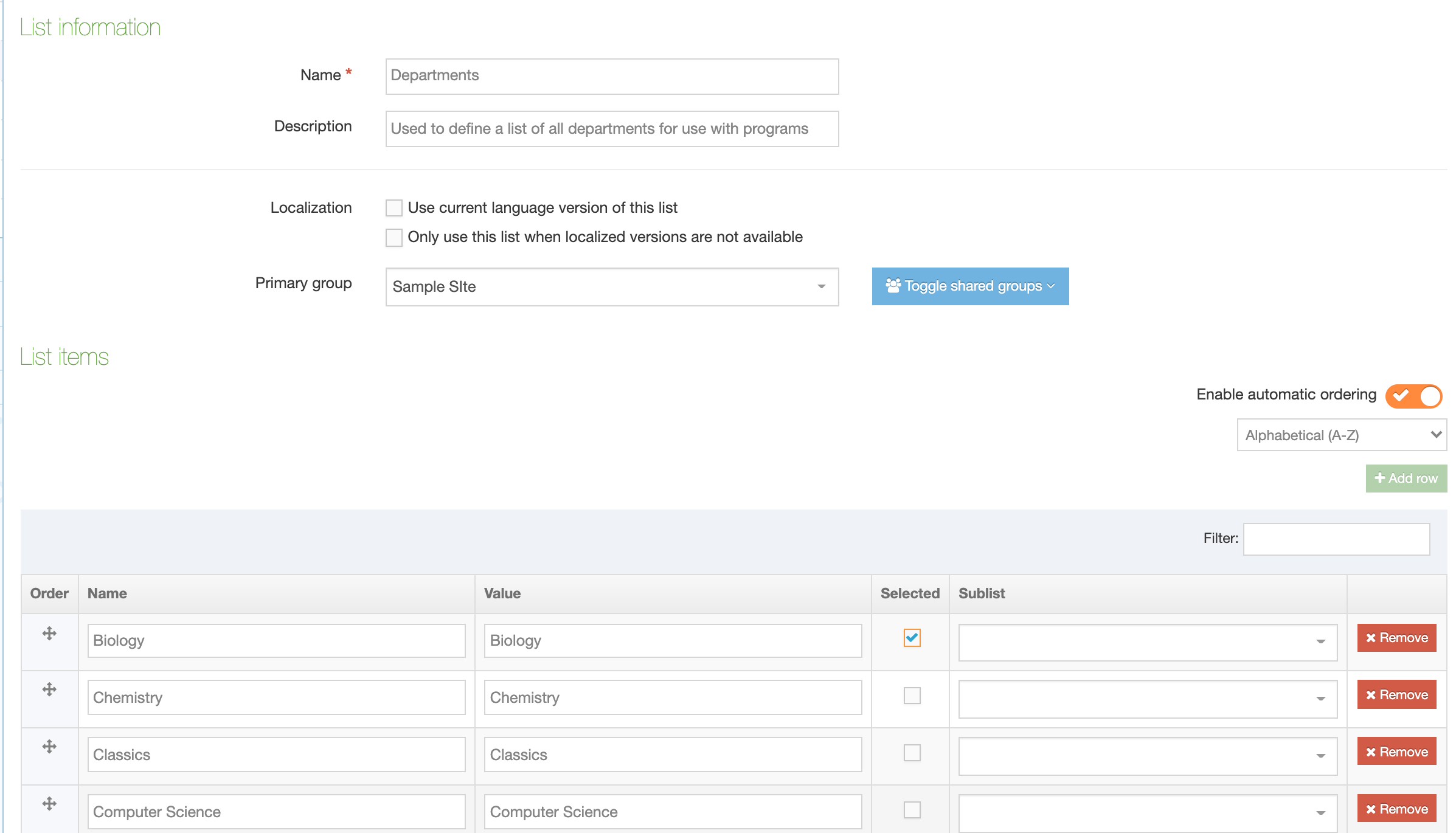The height and width of the screenshot is (833, 1456).
Task: Open the Primary group dropdown
Action: coord(612,287)
